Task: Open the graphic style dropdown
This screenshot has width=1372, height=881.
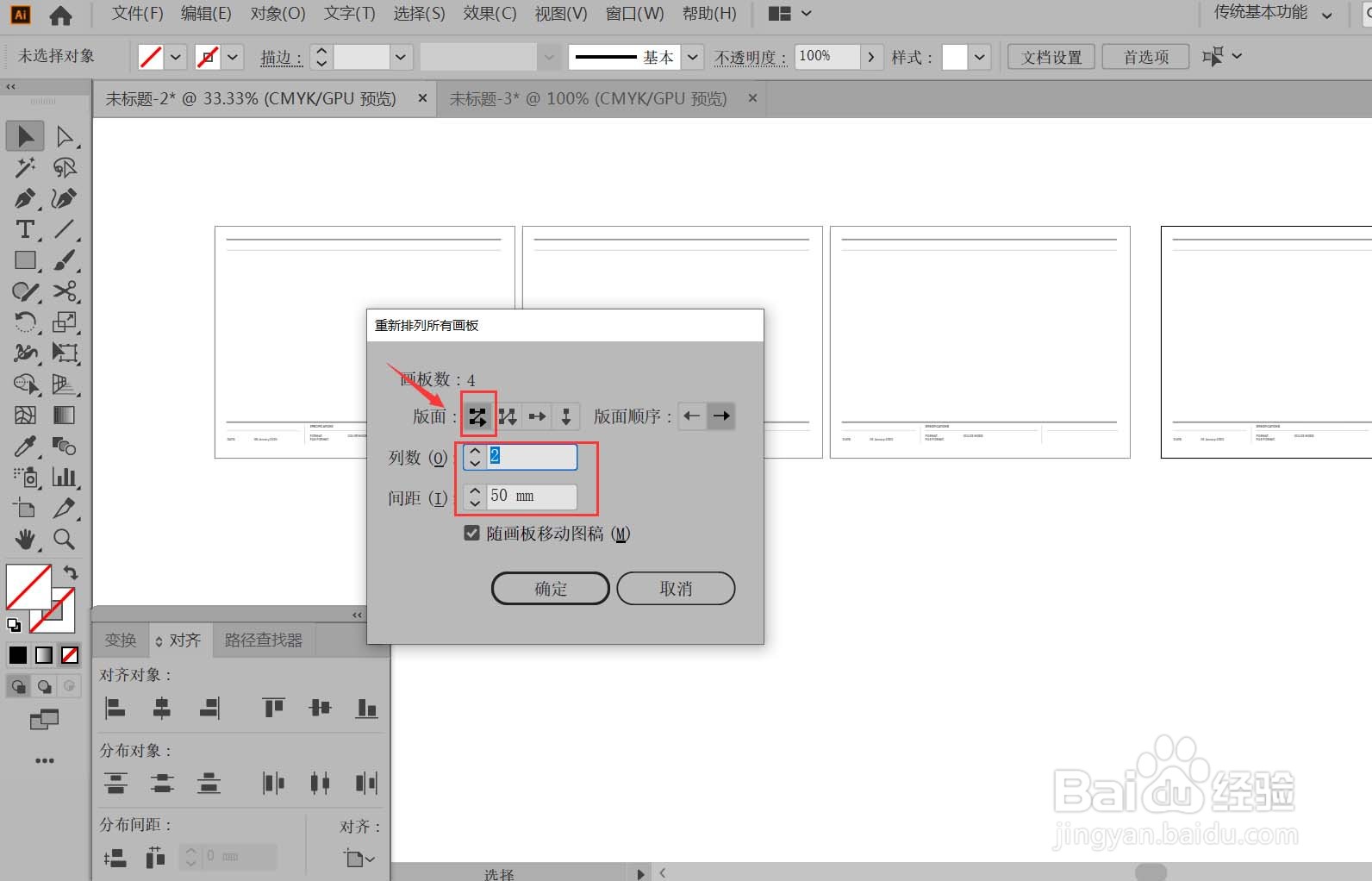Action: (x=979, y=57)
